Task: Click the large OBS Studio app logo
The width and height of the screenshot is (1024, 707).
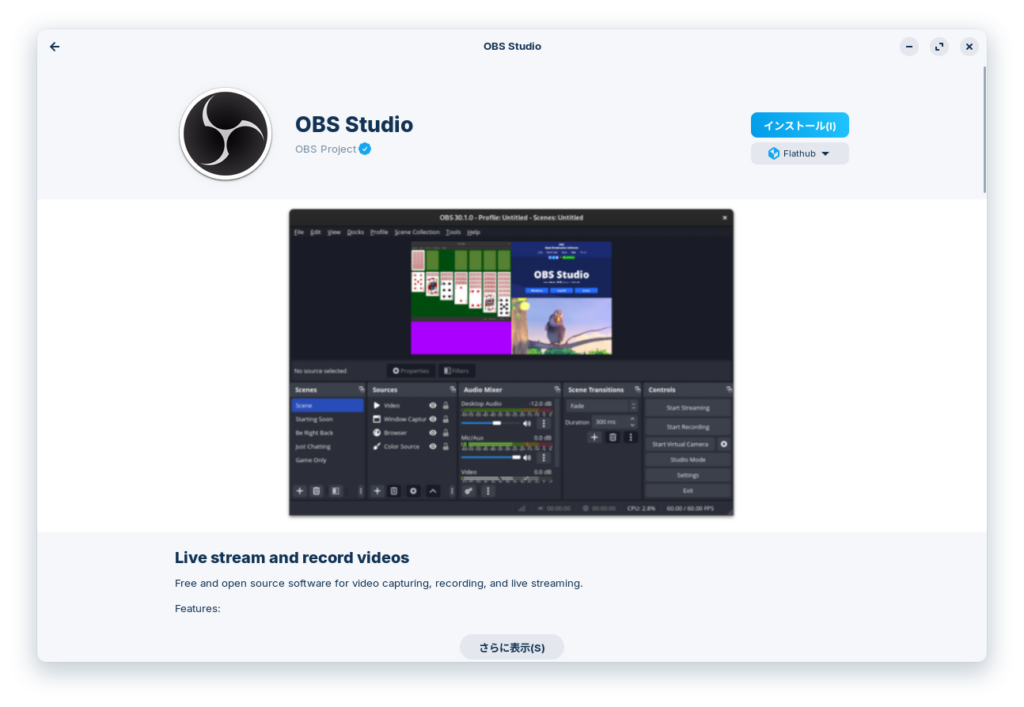Action: (x=225, y=134)
